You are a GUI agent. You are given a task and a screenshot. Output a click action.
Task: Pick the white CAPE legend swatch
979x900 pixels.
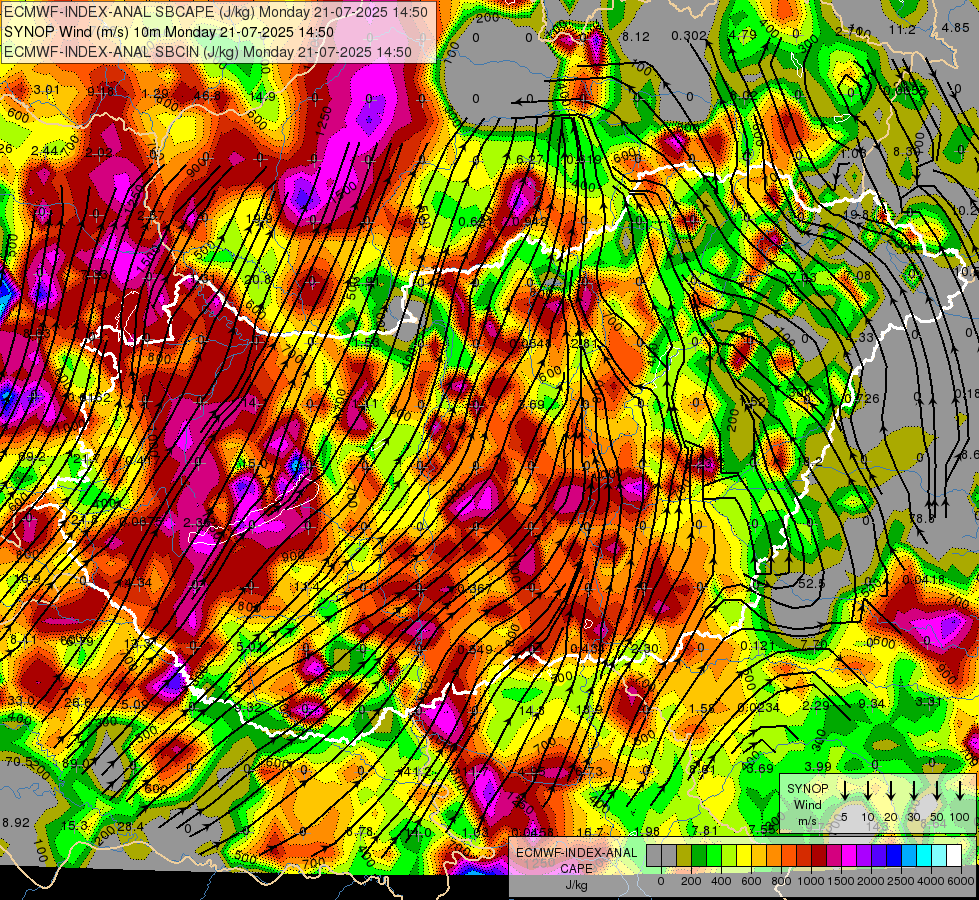coord(955,855)
